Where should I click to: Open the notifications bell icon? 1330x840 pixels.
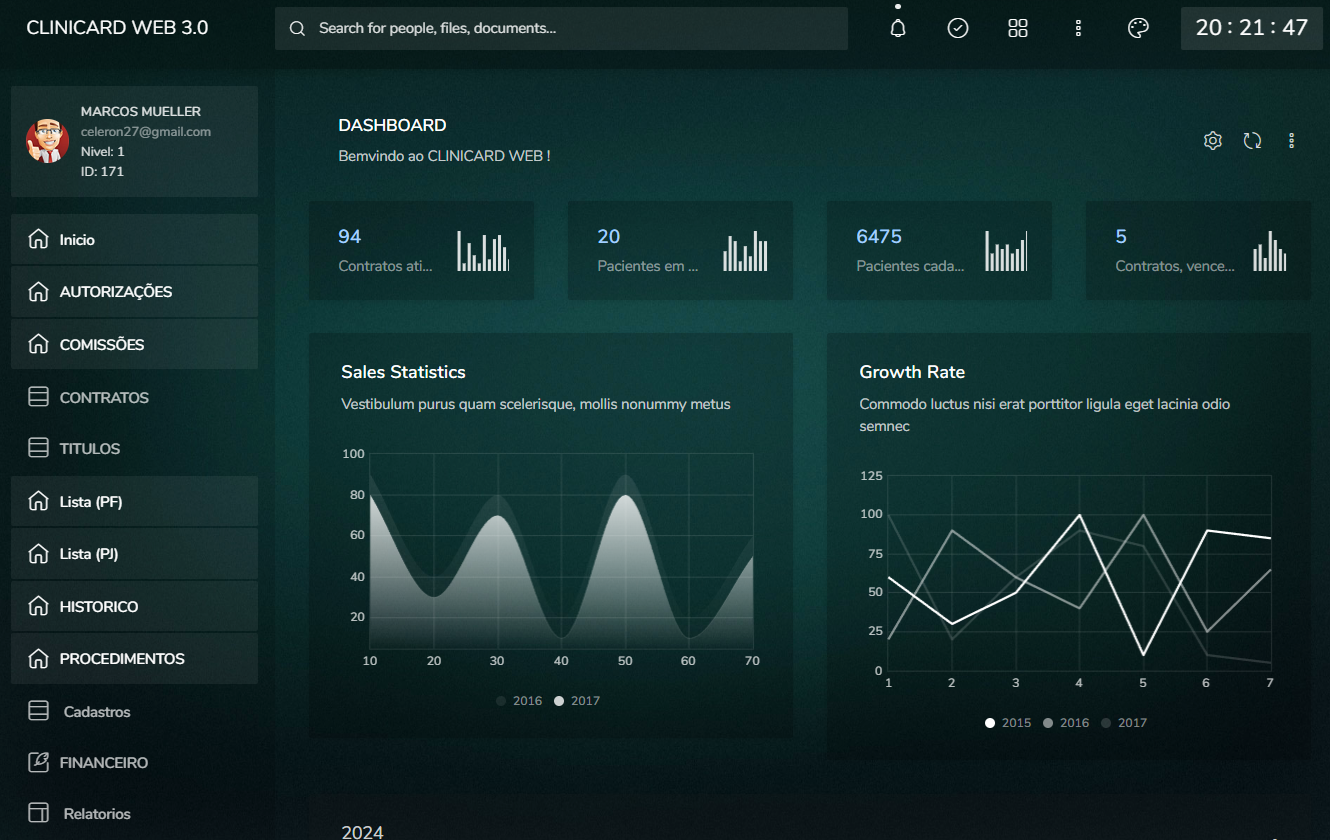[898, 28]
